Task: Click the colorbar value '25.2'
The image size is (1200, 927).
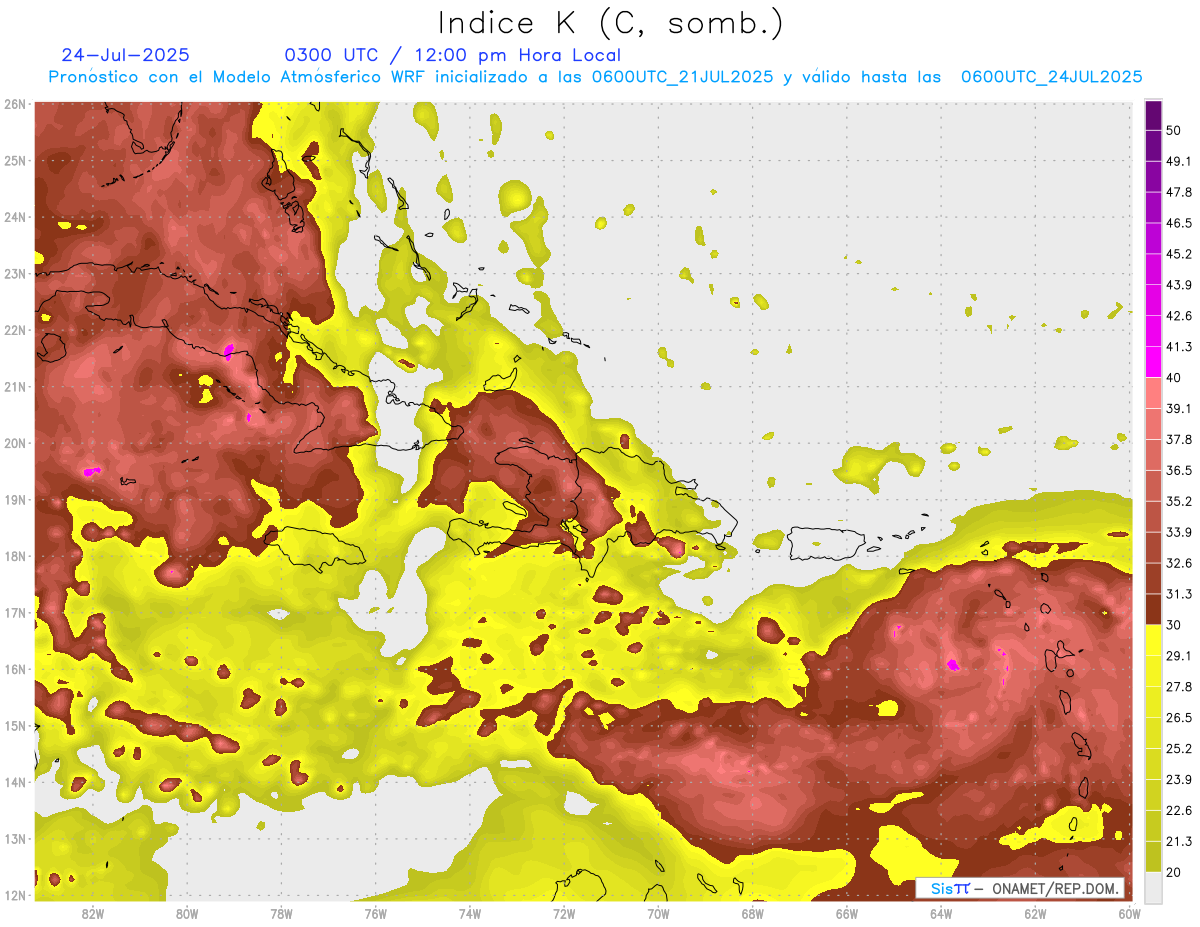Action: click(1179, 749)
